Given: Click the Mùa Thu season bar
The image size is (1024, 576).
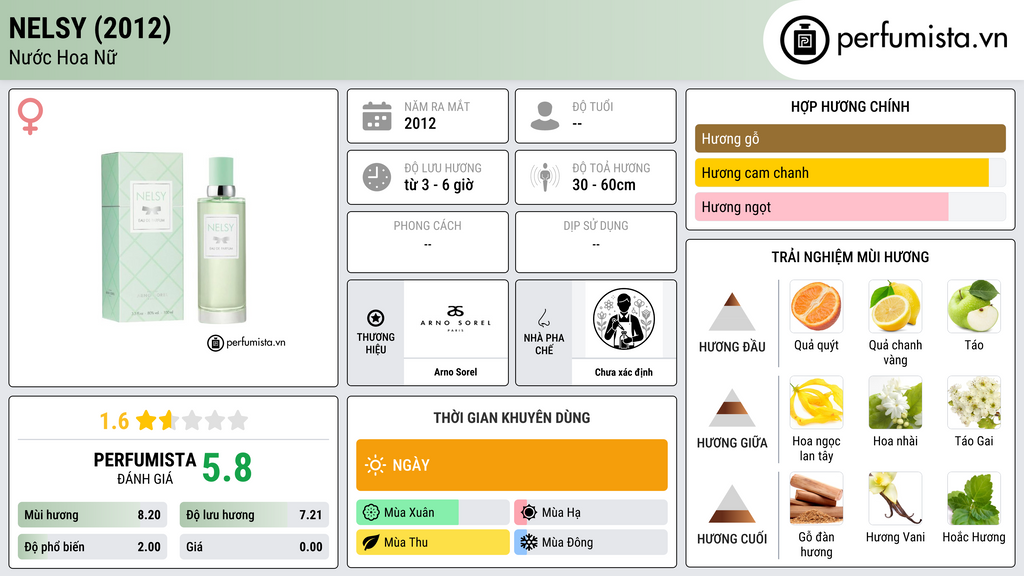Looking at the screenshot, I should [432, 542].
